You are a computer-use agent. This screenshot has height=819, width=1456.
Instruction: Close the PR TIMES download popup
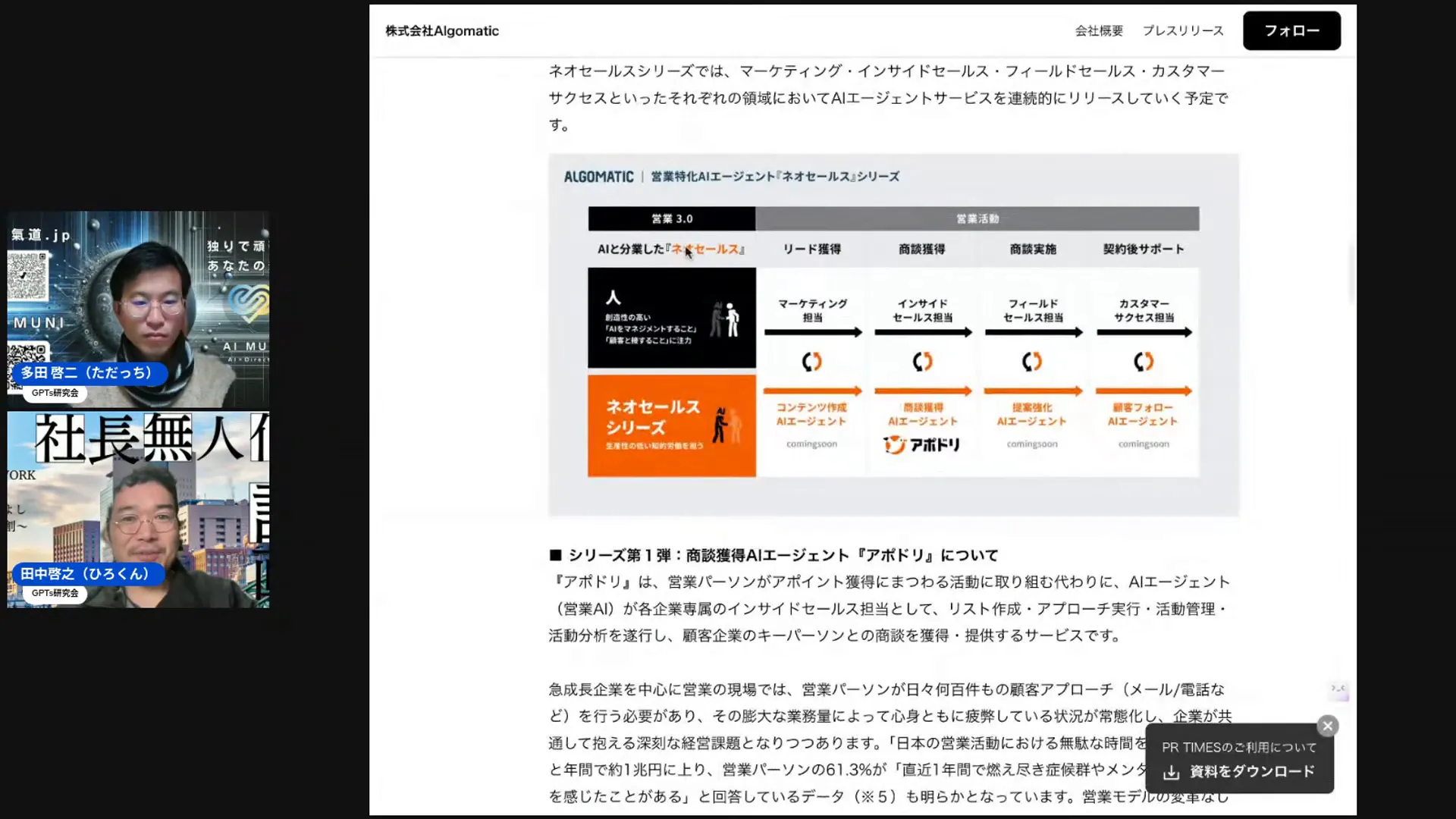coord(1327,726)
